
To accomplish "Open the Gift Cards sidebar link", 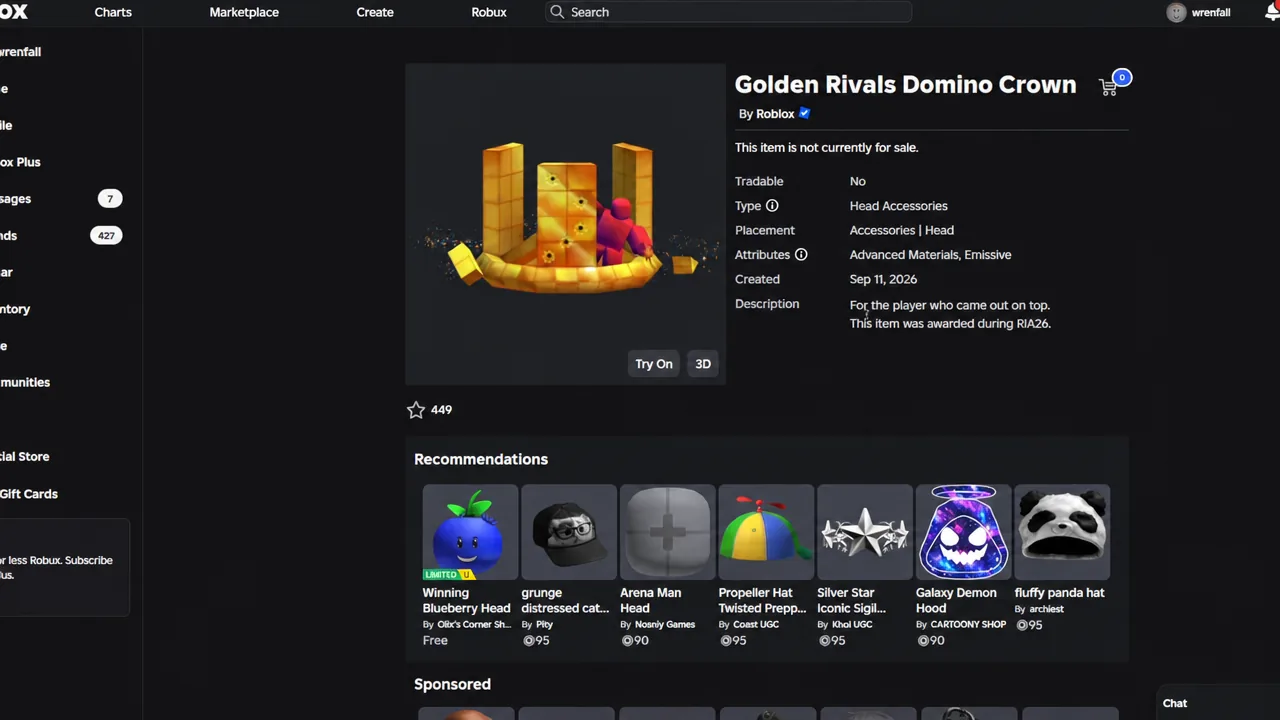I will 29,494.
